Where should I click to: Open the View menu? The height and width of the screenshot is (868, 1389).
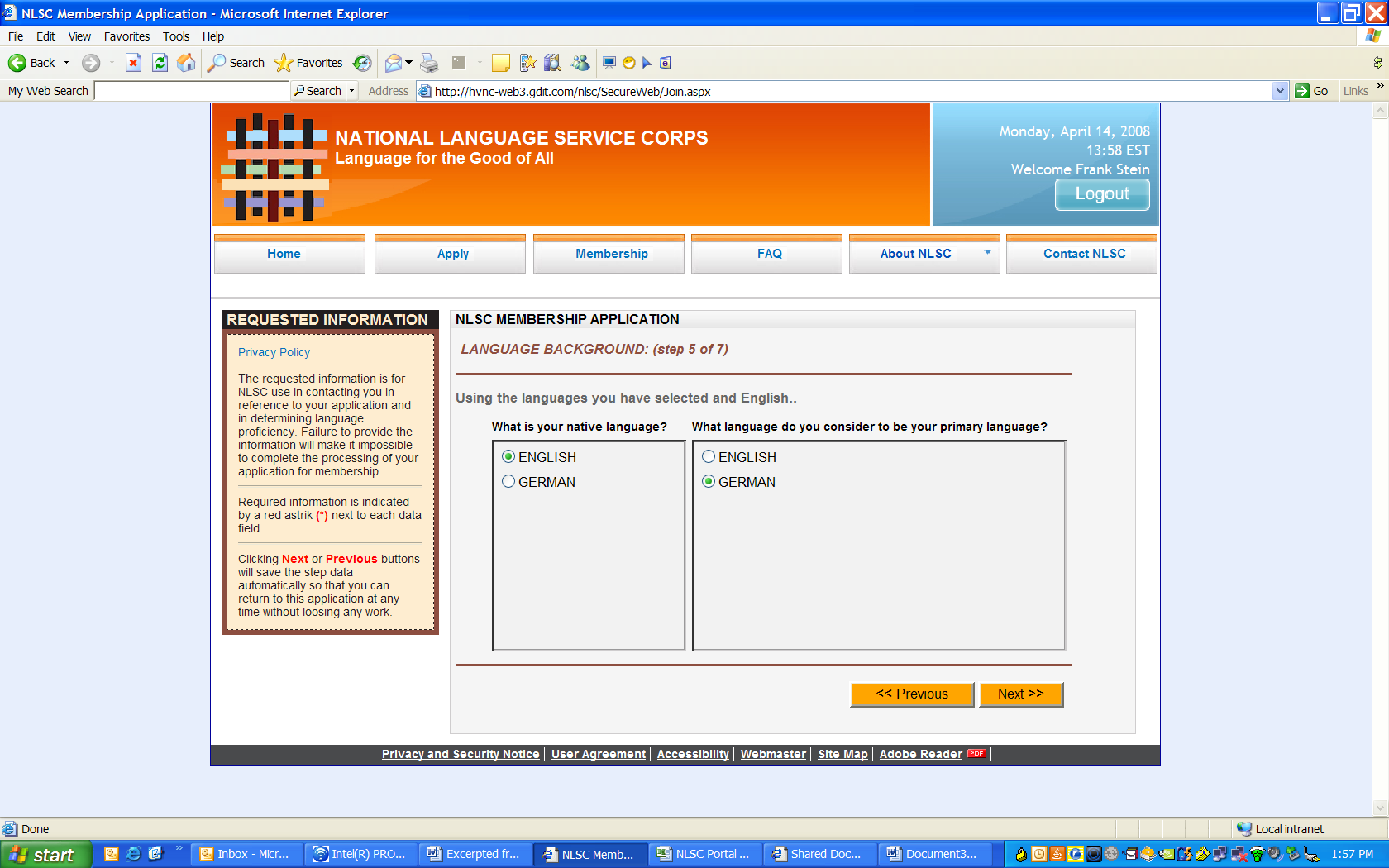pyautogui.click(x=79, y=36)
